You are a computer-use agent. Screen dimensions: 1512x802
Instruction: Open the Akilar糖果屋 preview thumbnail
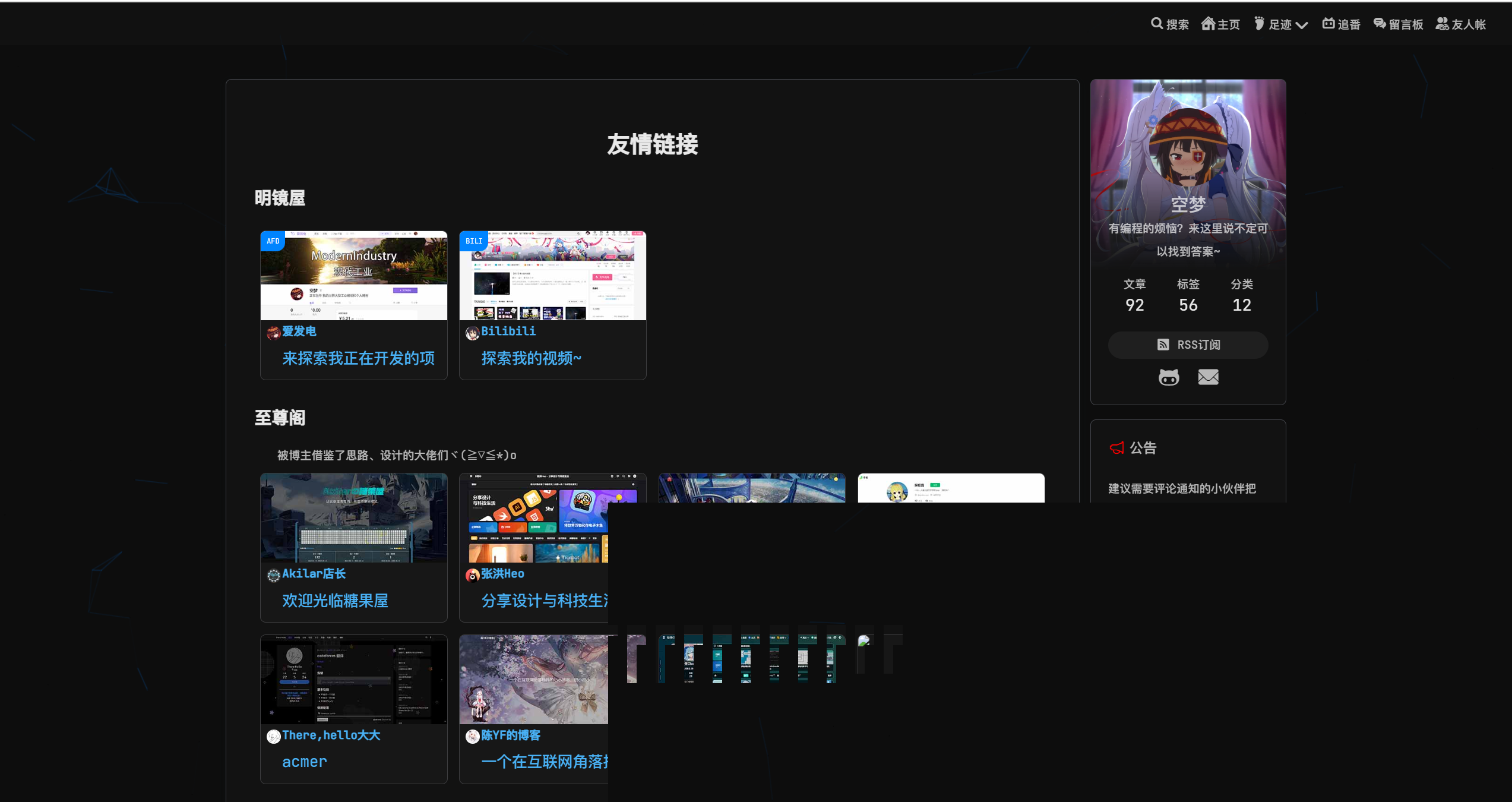pyautogui.click(x=354, y=518)
